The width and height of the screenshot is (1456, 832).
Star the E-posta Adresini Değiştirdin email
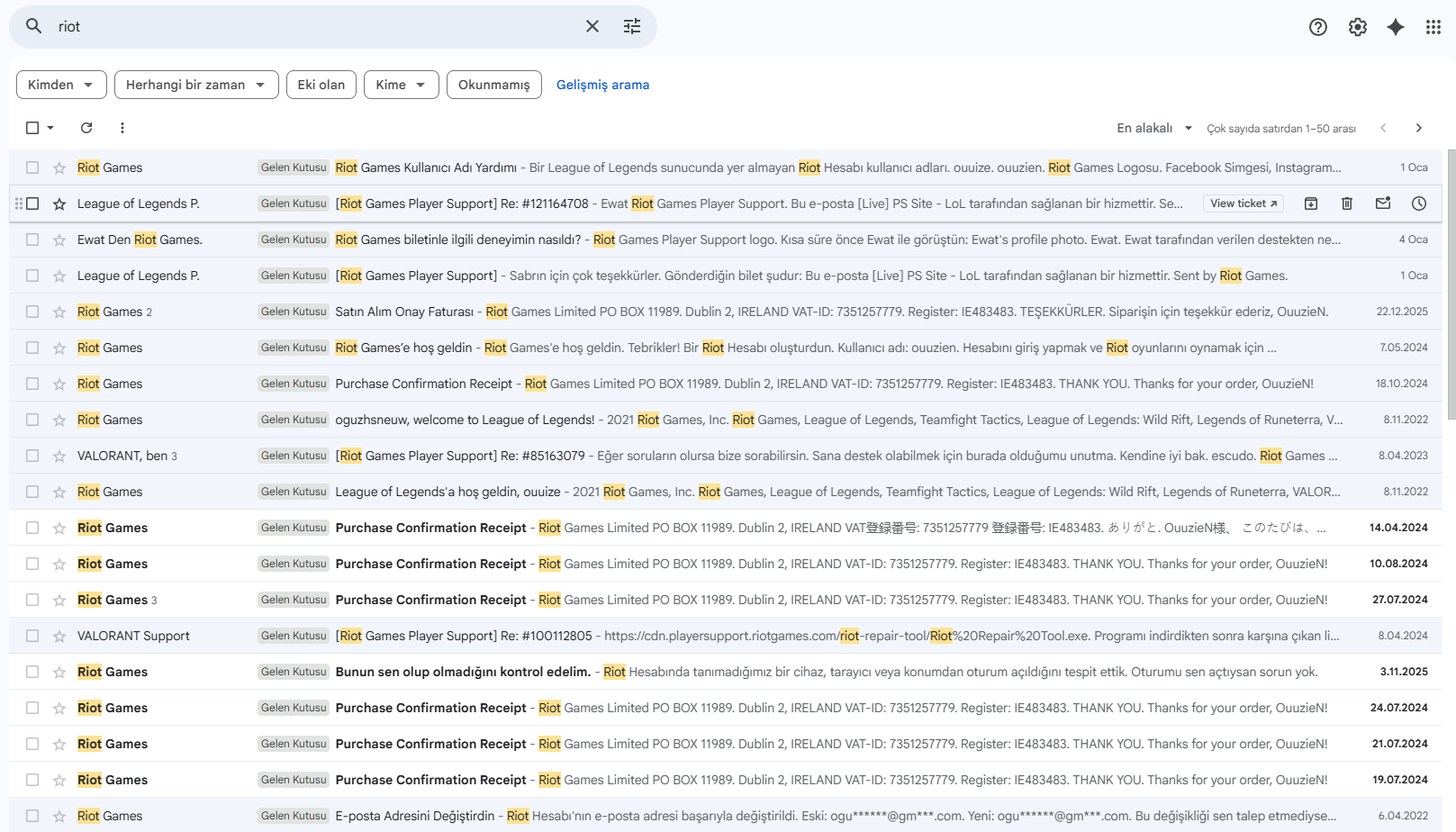click(59, 816)
